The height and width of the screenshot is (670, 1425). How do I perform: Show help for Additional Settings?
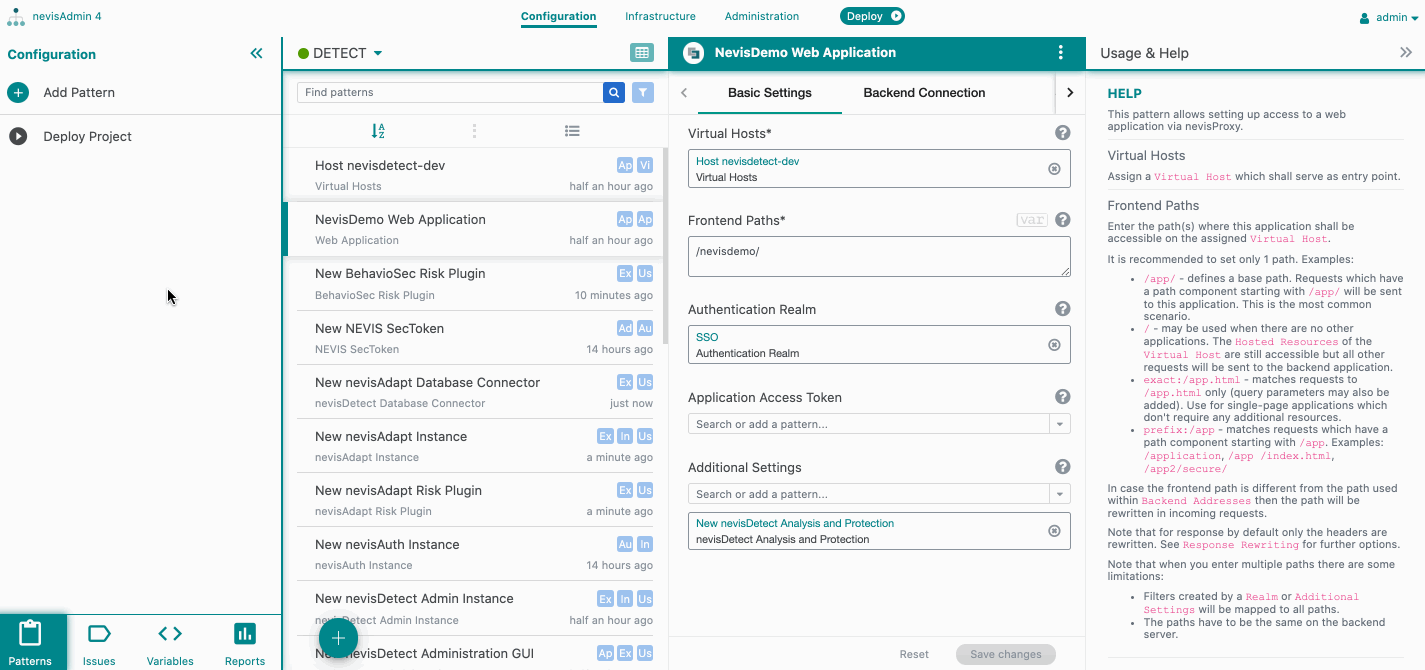(1063, 467)
